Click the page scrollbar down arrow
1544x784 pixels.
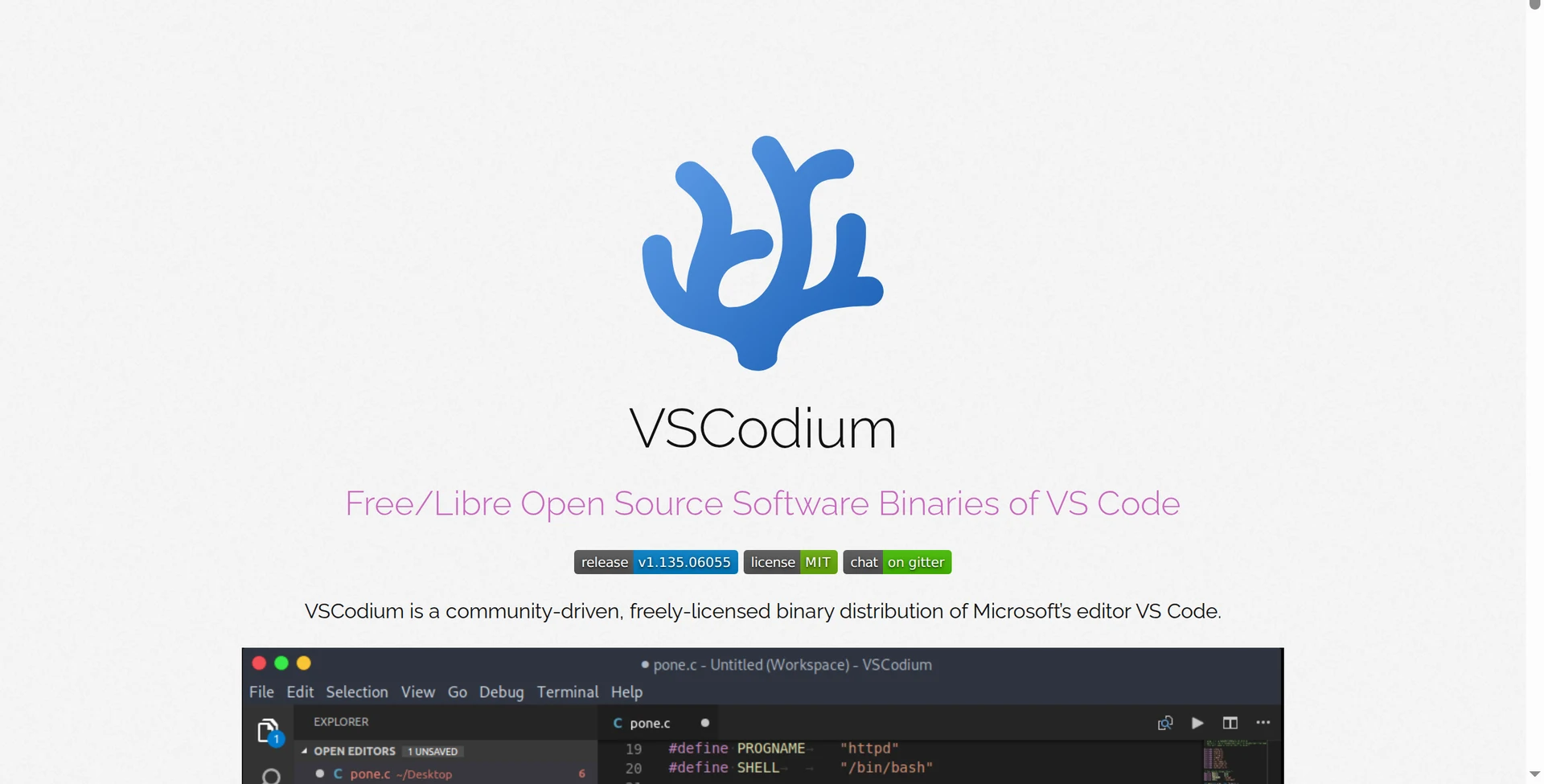1535,774
